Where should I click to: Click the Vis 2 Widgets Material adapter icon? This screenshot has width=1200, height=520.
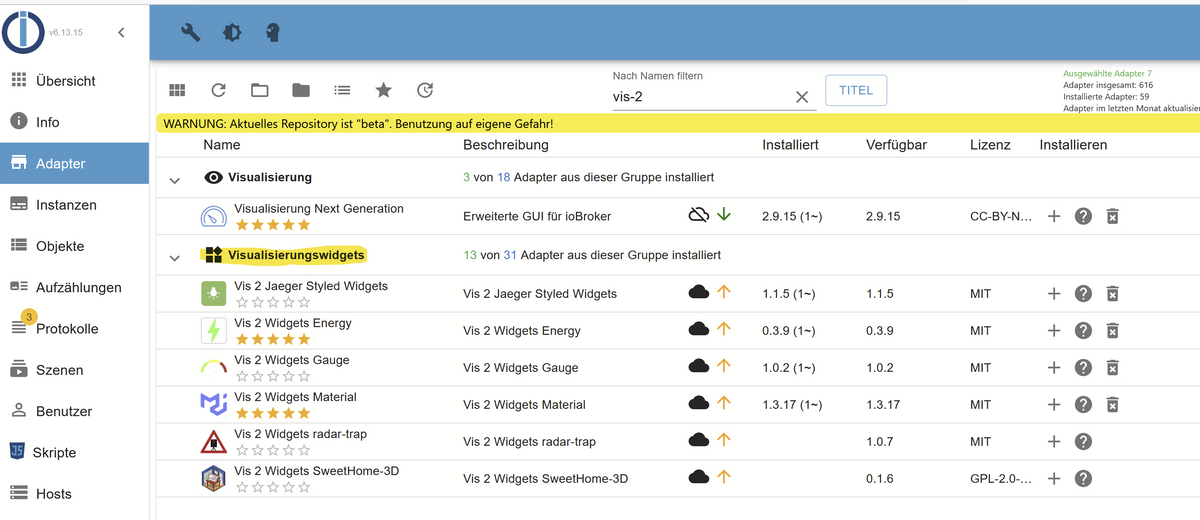tap(214, 404)
